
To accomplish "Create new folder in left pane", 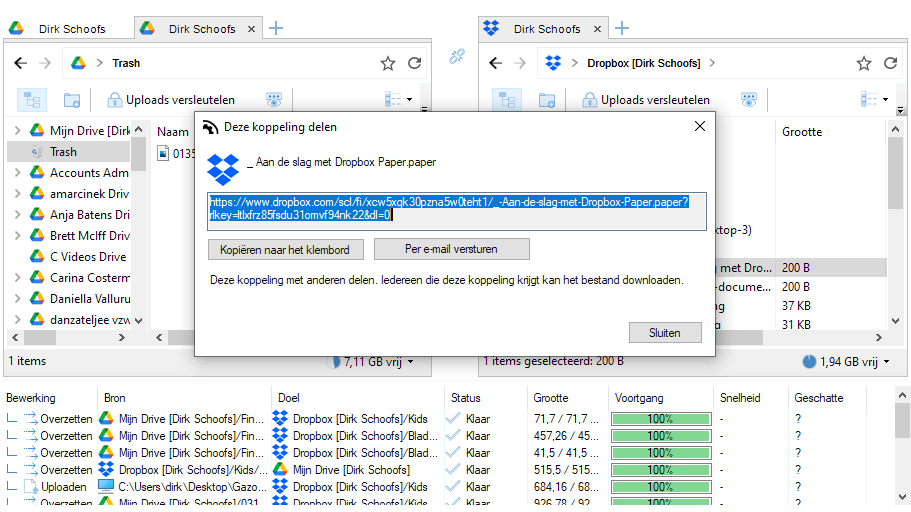I will [71, 100].
